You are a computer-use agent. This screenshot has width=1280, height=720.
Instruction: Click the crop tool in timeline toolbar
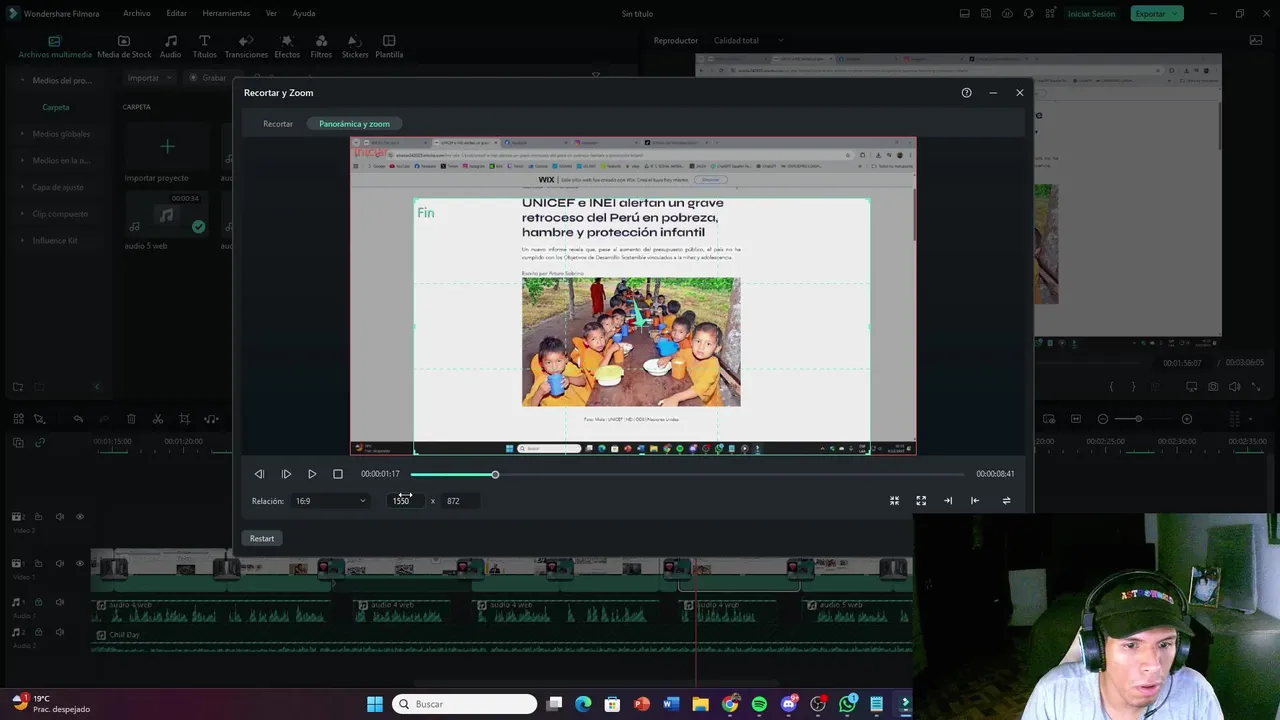(184, 419)
